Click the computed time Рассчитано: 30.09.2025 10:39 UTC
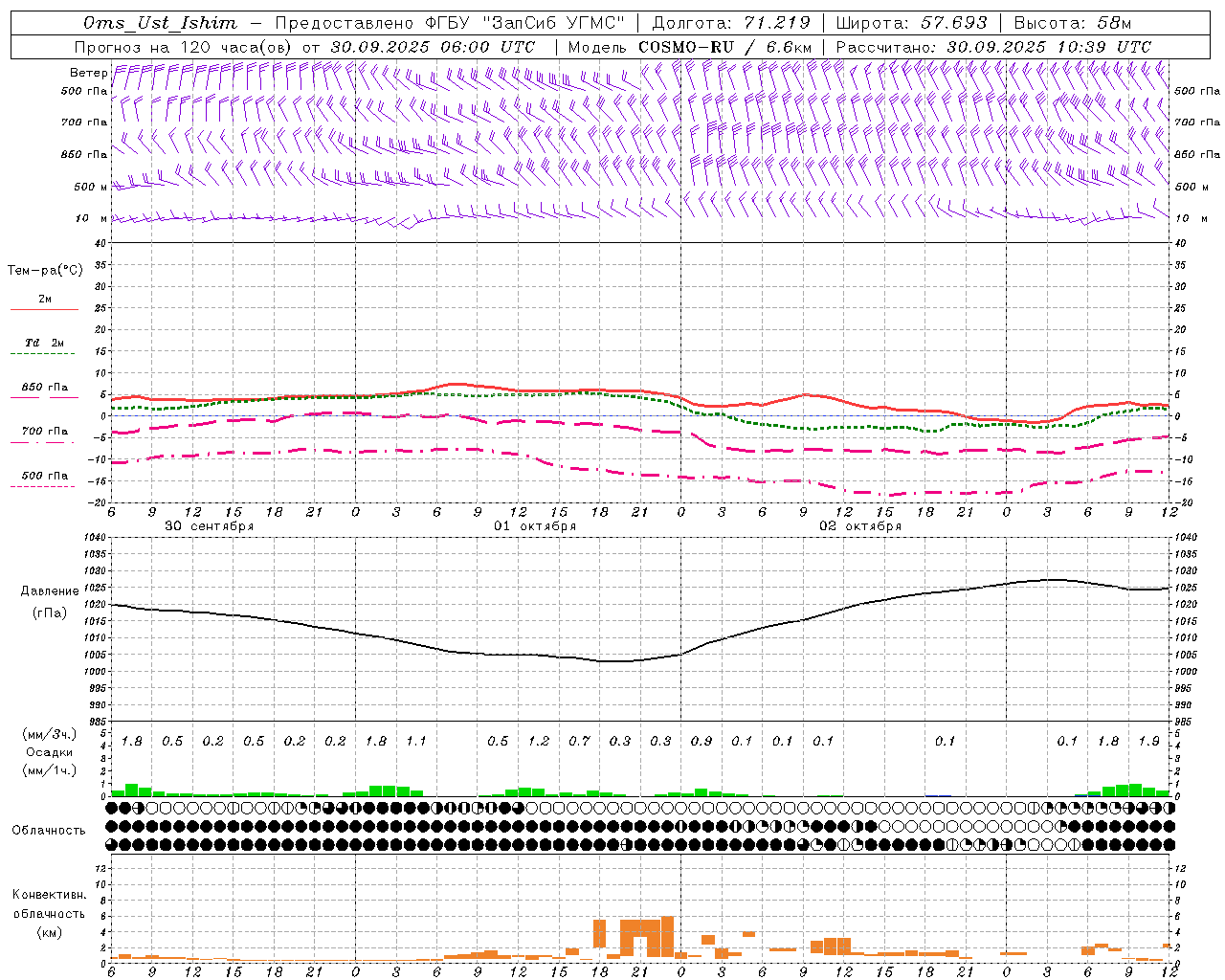Image resolution: width=1225 pixels, height=980 pixels. click(993, 47)
